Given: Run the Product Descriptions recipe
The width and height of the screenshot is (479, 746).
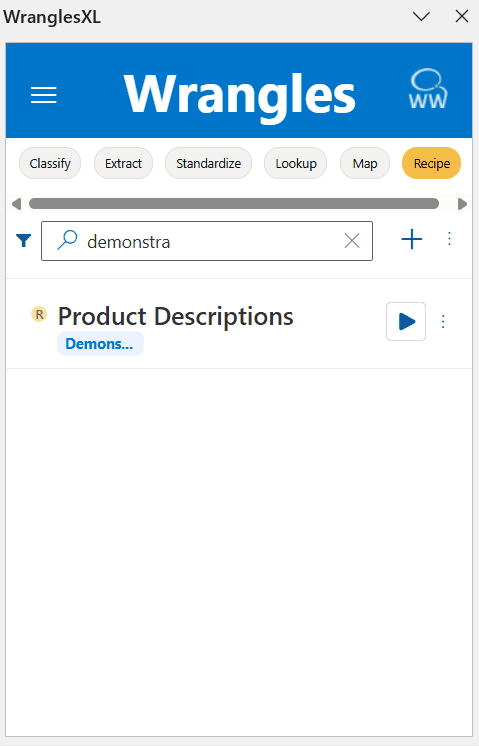Looking at the screenshot, I should pos(406,321).
